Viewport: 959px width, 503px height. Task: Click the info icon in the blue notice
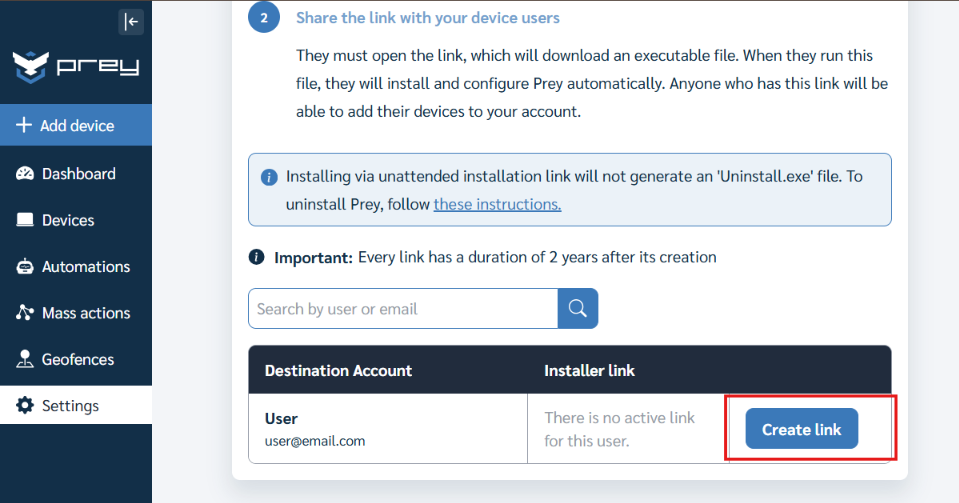click(x=269, y=177)
